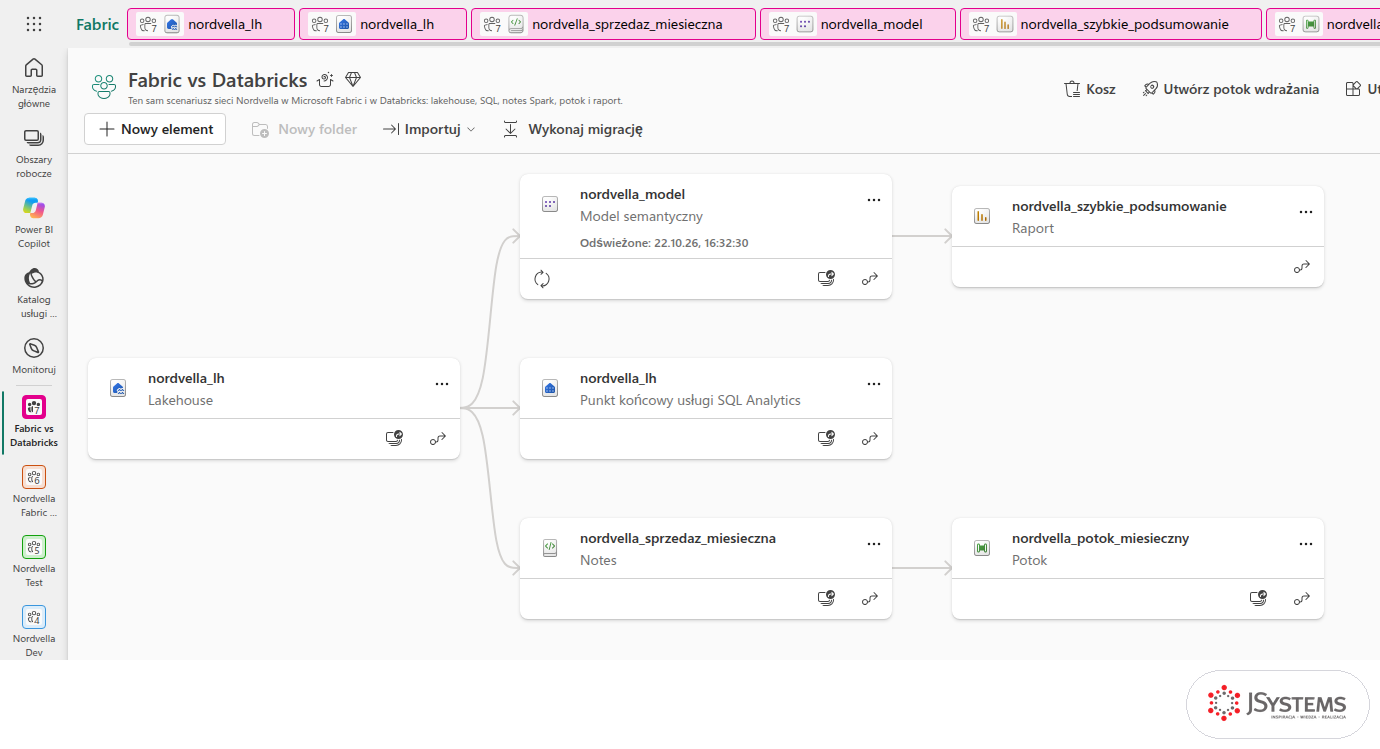Open more options for nordvella_model
Screen dimensions: 1380x749
point(874,200)
